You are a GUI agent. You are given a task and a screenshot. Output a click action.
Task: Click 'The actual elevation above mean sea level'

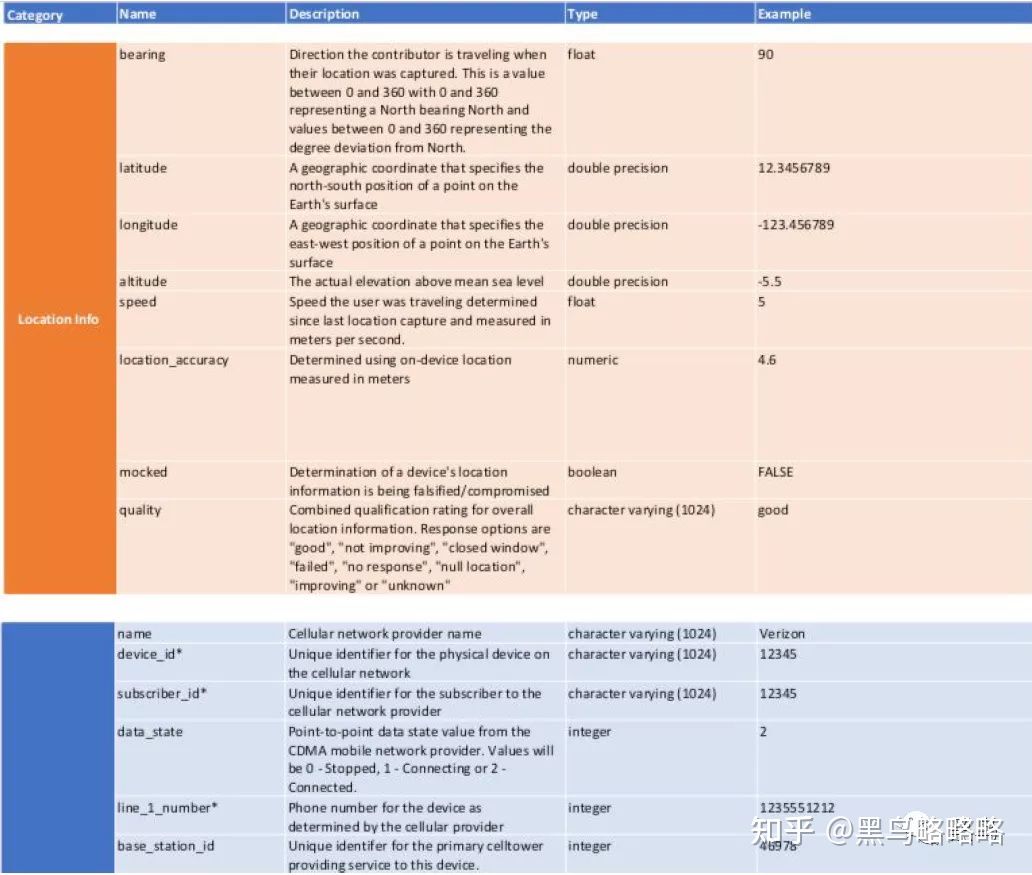coord(417,282)
